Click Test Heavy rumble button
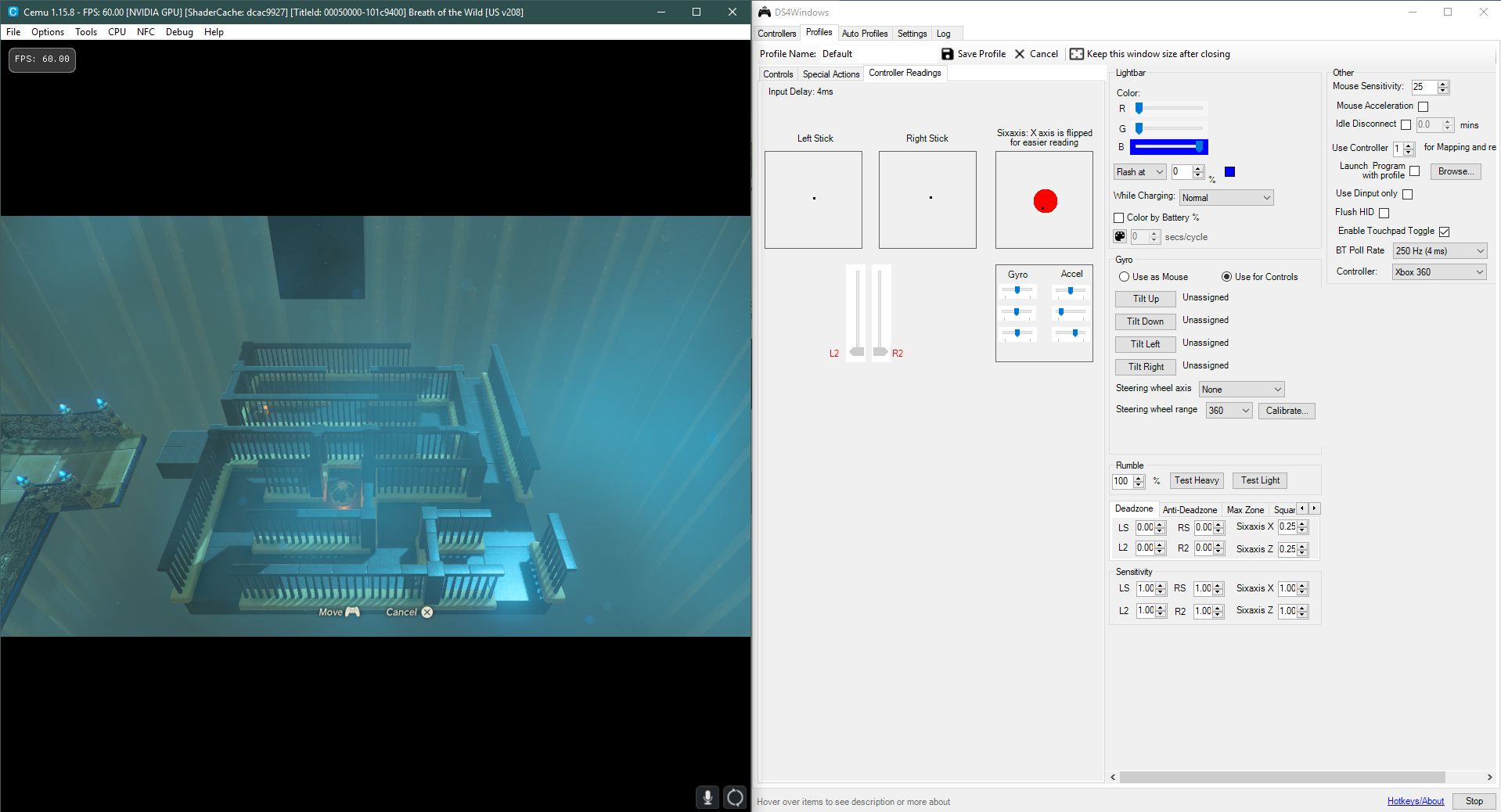This screenshot has width=1501, height=812. [x=1197, y=480]
